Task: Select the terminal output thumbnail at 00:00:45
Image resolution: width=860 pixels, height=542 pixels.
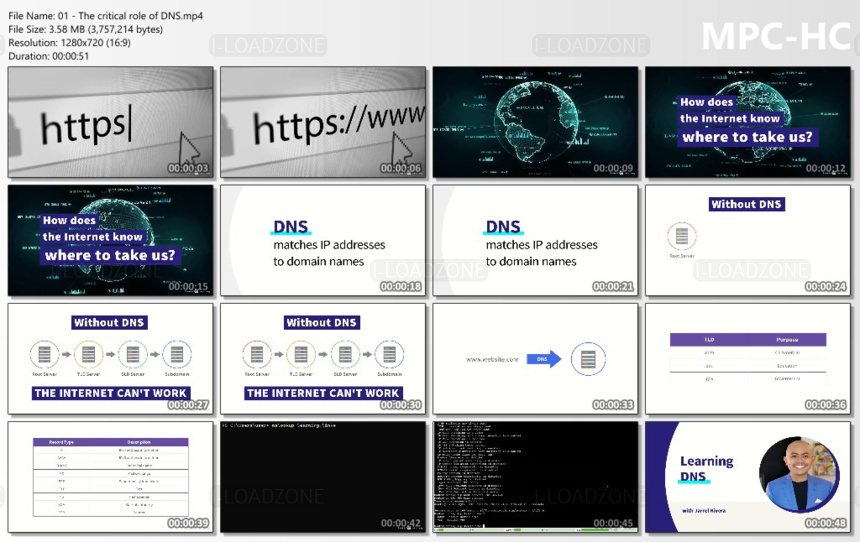Action: click(x=535, y=477)
